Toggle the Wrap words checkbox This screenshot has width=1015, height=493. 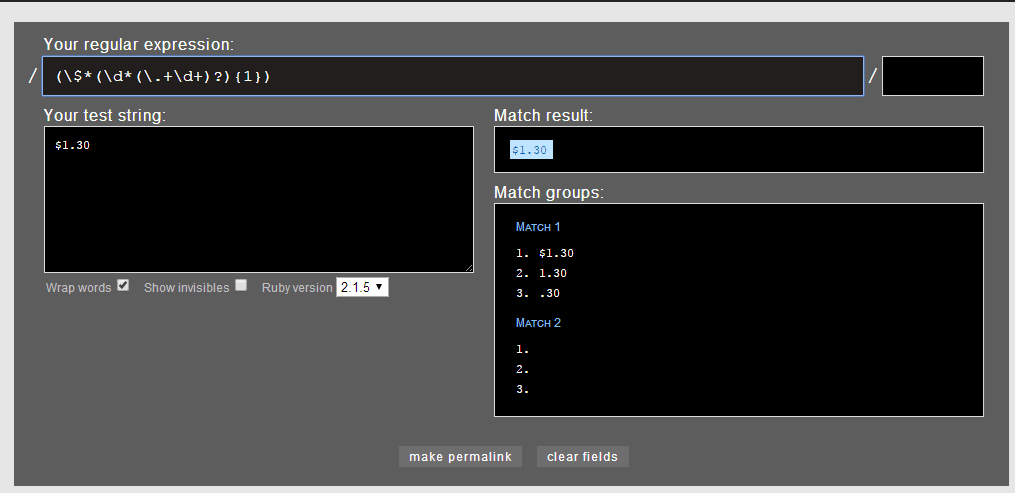tap(123, 285)
